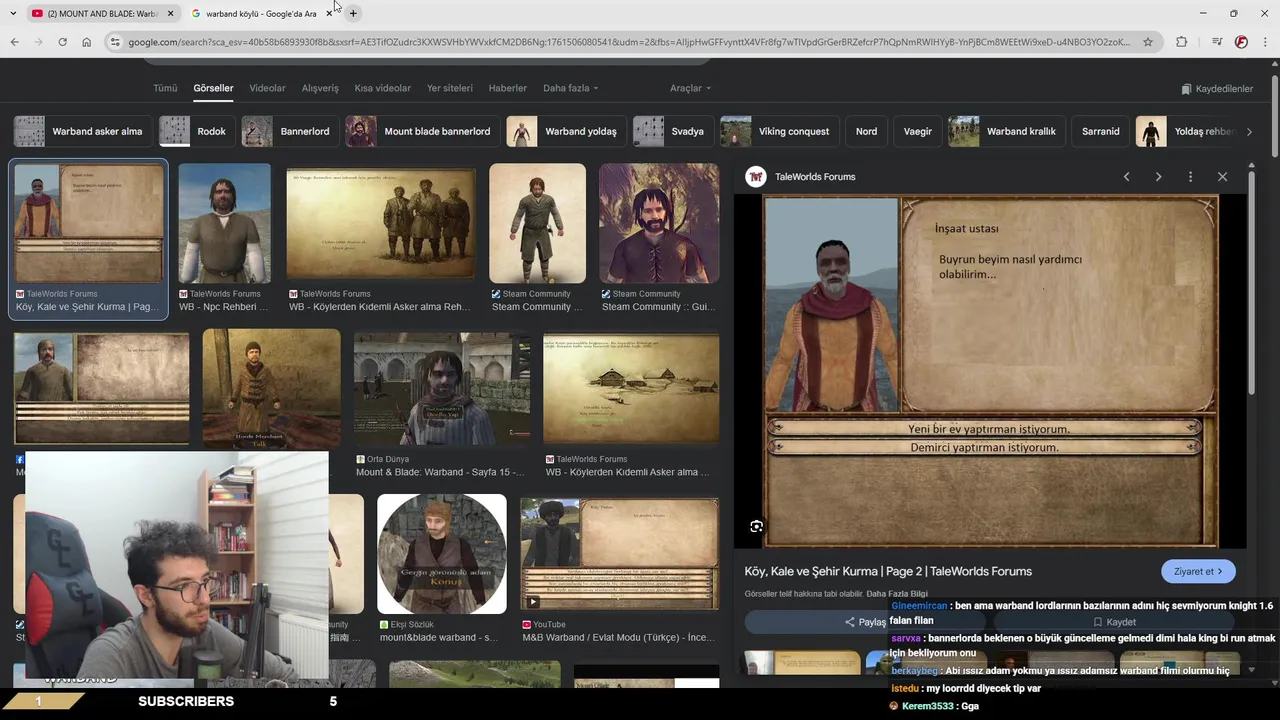Open the Chrome three-dot menu
The image size is (1280, 720).
(1265, 42)
